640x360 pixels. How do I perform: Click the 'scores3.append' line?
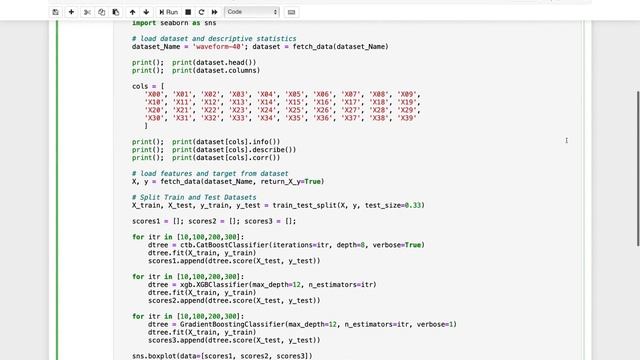(x=234, y=340)
